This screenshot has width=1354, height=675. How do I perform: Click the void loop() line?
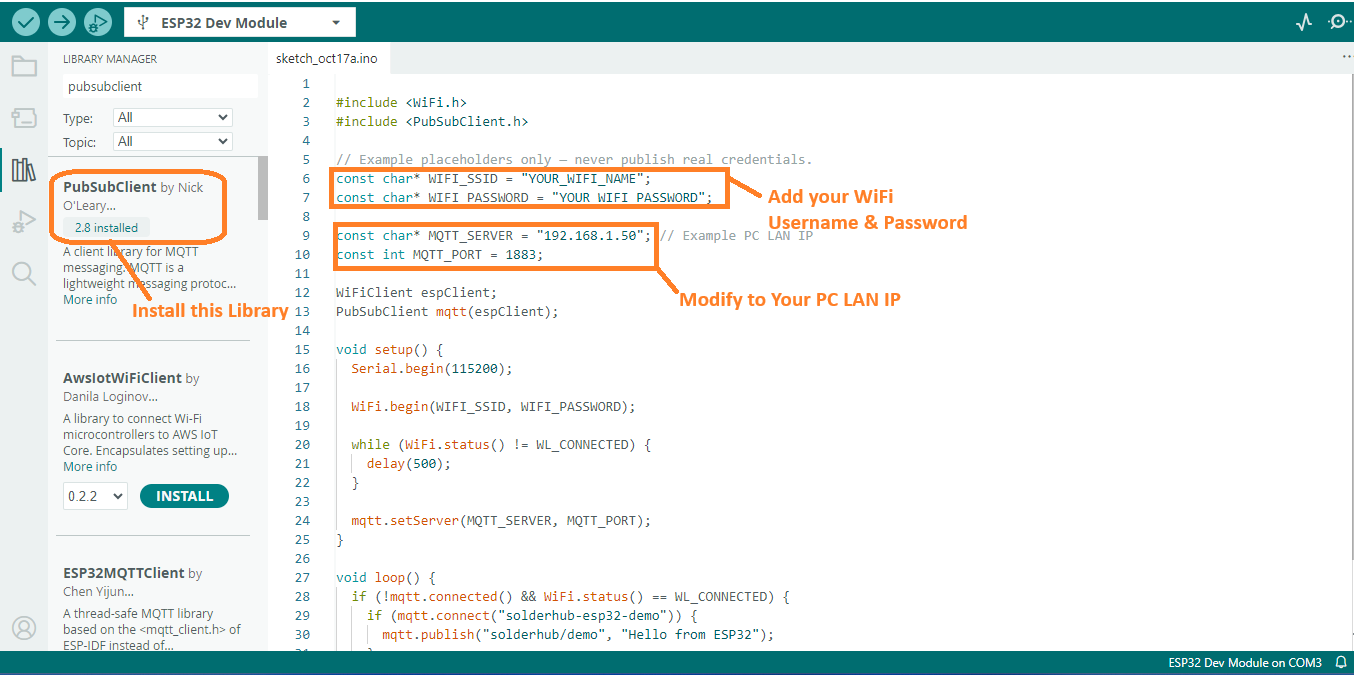coord(386,578)
